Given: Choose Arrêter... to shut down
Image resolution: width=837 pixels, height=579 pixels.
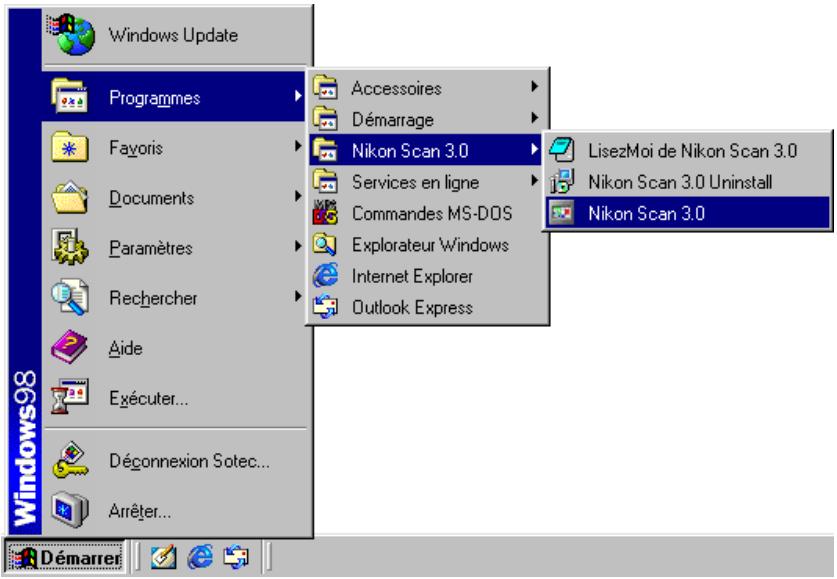Looking at the screenshot, I should [174, 511].
